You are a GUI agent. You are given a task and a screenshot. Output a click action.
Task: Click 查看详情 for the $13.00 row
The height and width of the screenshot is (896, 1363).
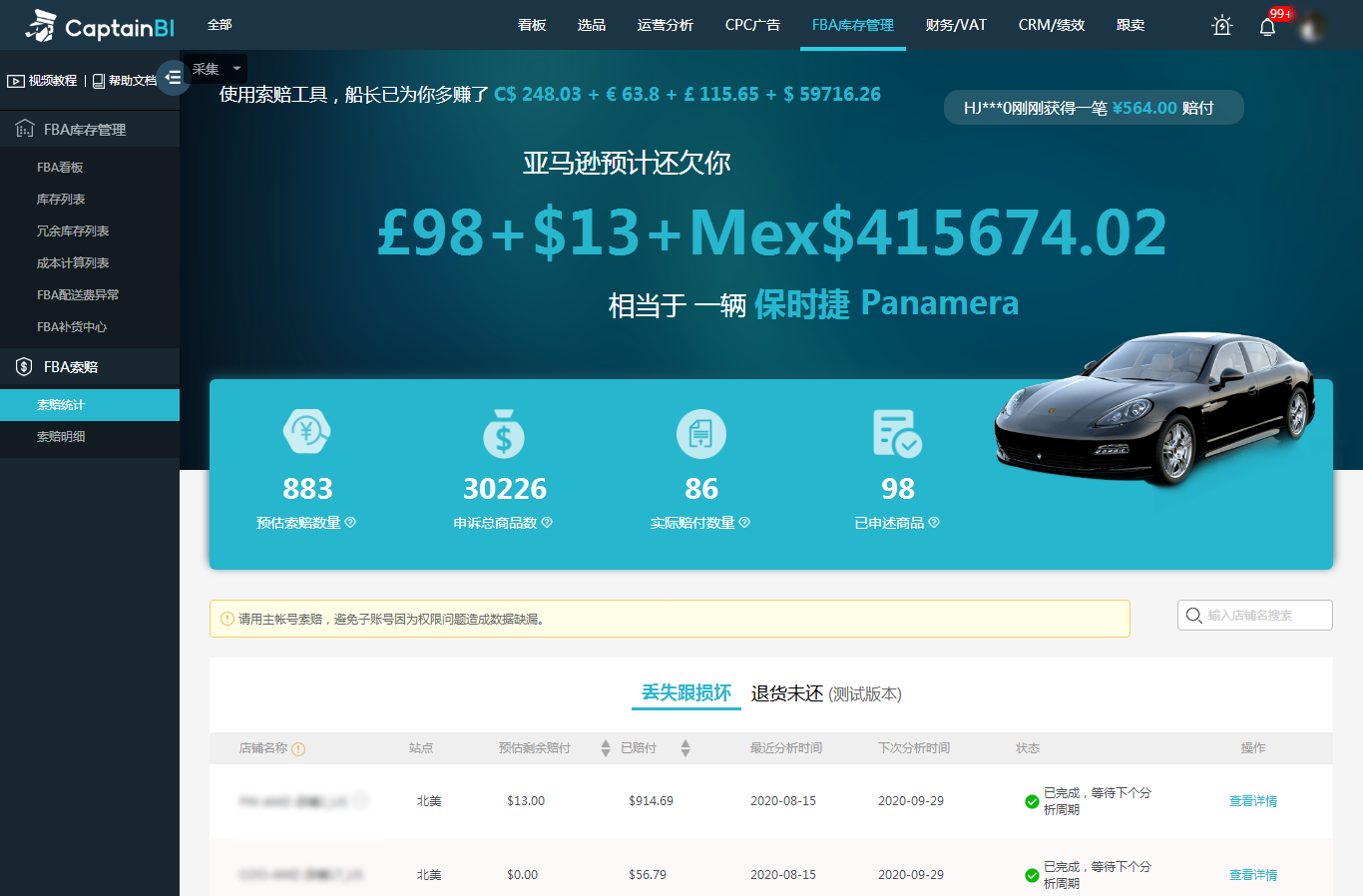(1253, 801)
